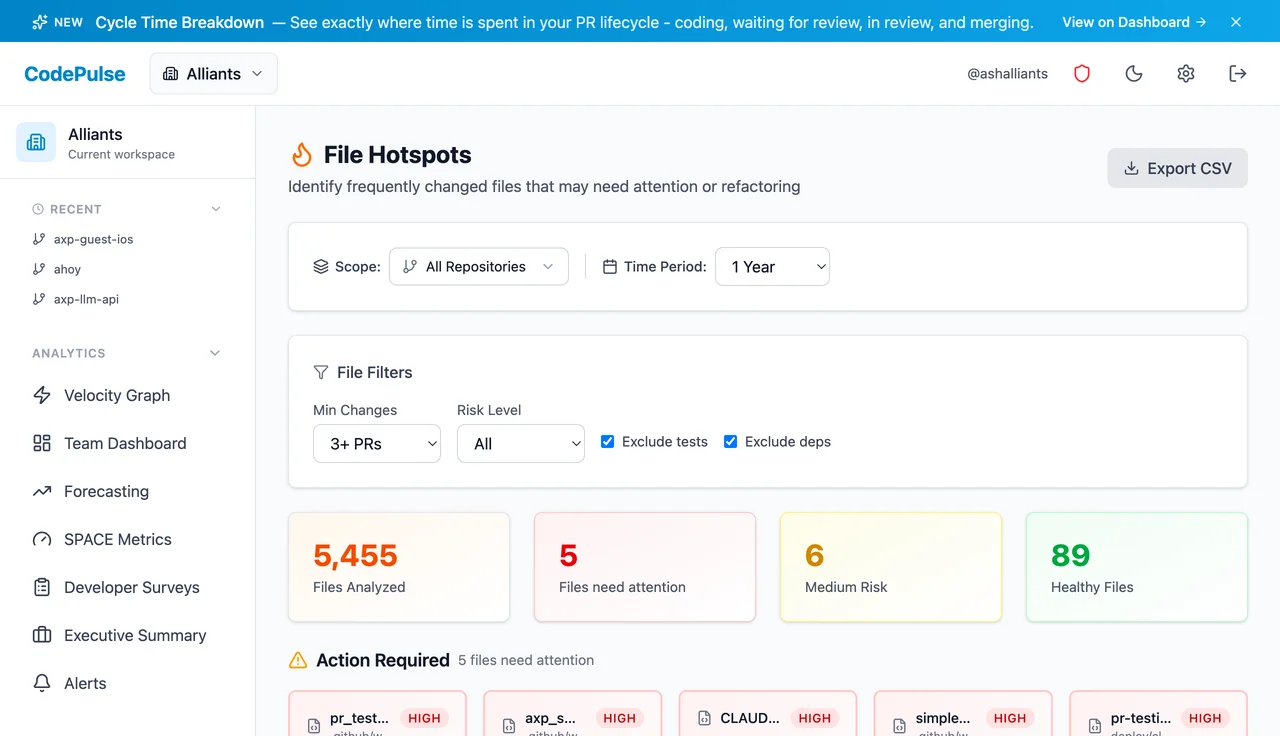Click the Time Period calendar icon

pos(610,267)
